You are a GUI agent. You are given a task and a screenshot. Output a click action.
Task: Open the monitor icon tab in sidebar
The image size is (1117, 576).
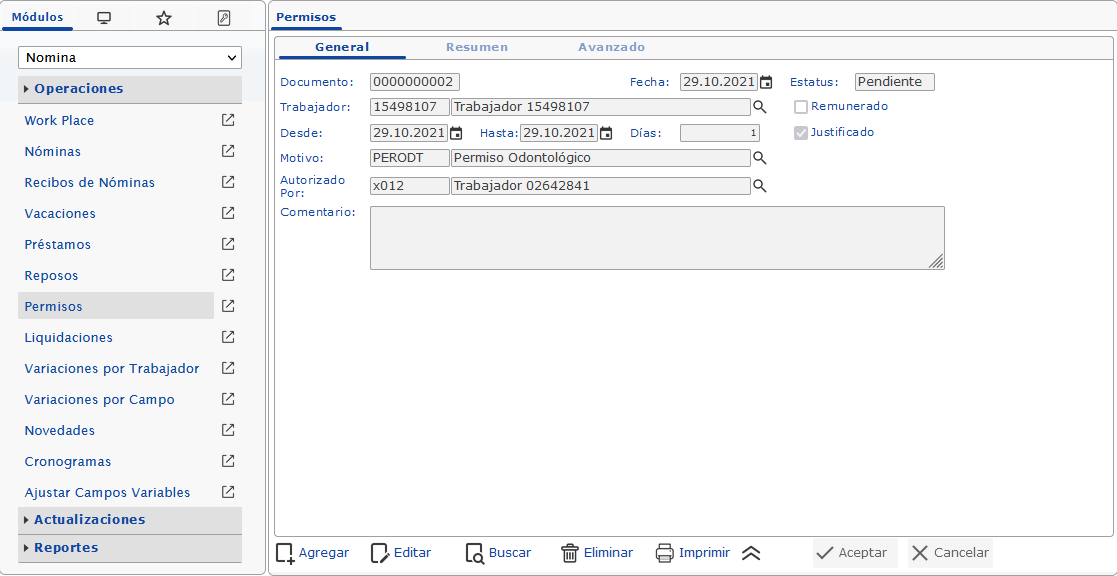click(103, 19)
